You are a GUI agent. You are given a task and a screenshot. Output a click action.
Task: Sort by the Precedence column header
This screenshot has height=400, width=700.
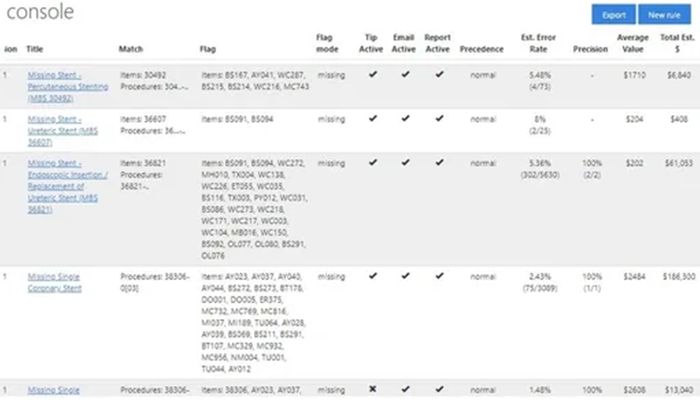(x=482, y=49)
